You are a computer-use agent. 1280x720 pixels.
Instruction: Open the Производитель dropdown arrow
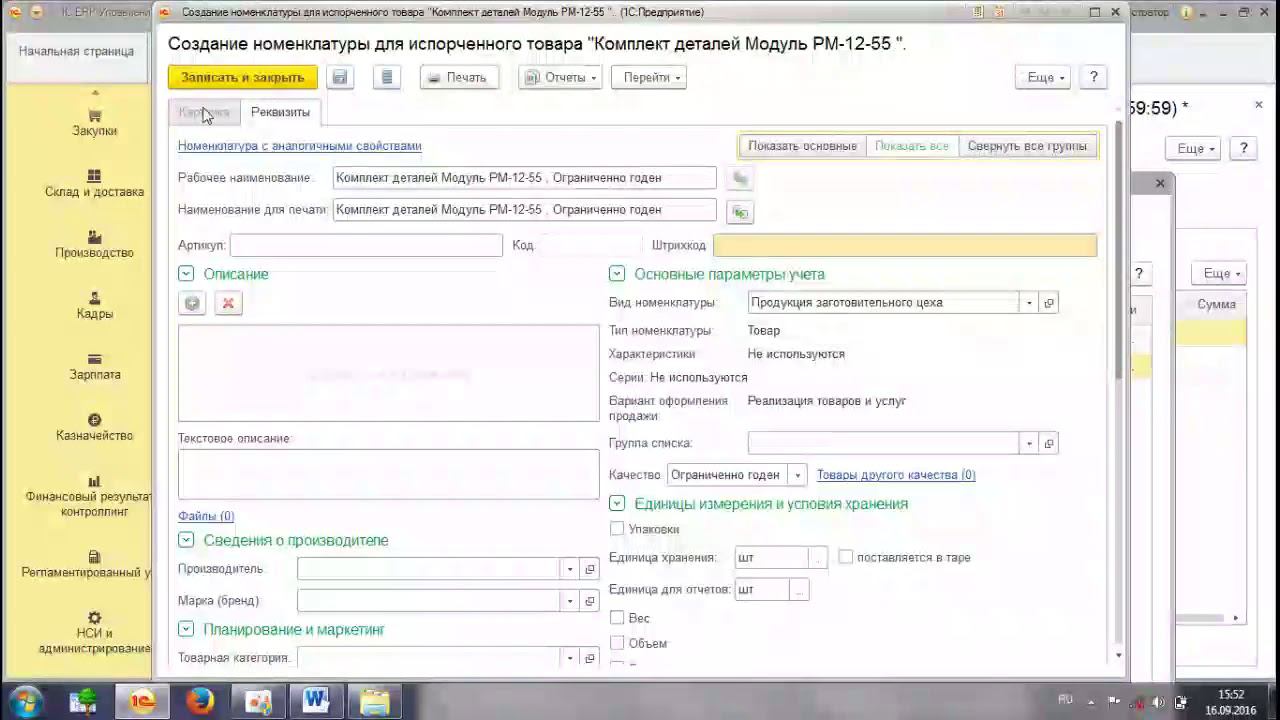[x=570, y=569]
